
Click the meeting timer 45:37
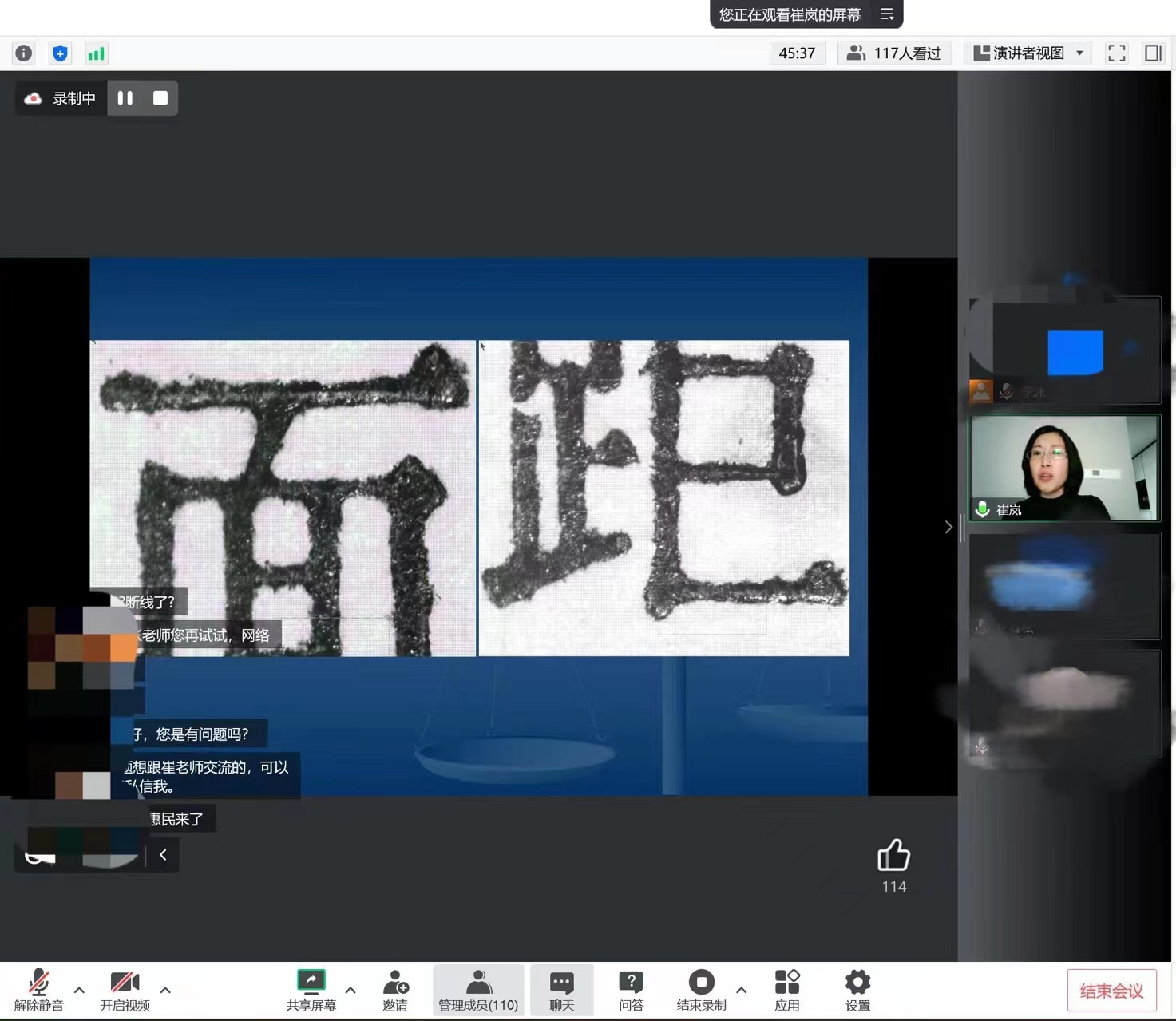(797, 53)
